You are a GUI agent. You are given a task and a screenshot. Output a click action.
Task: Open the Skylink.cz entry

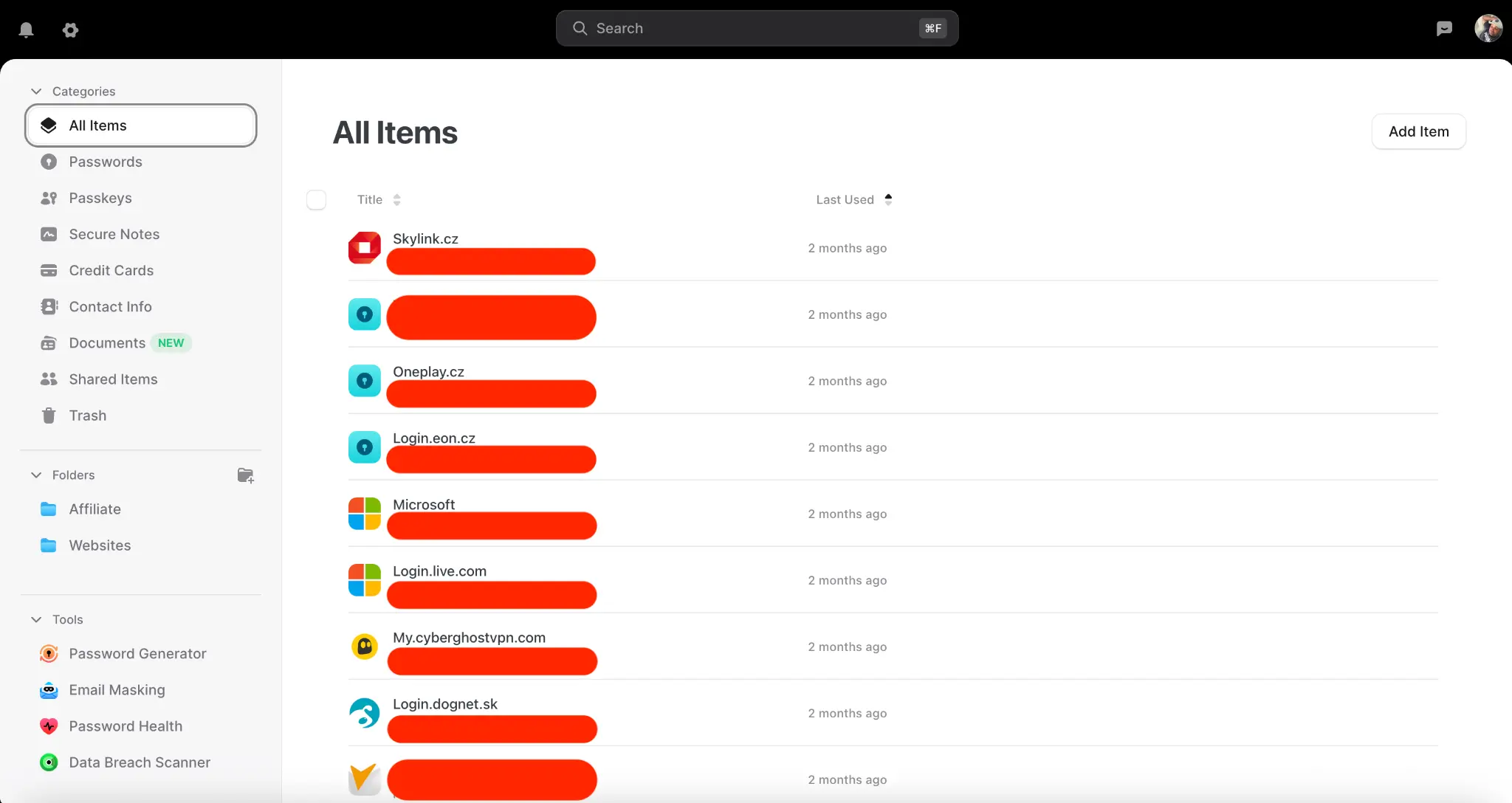(x=425, y=239)
